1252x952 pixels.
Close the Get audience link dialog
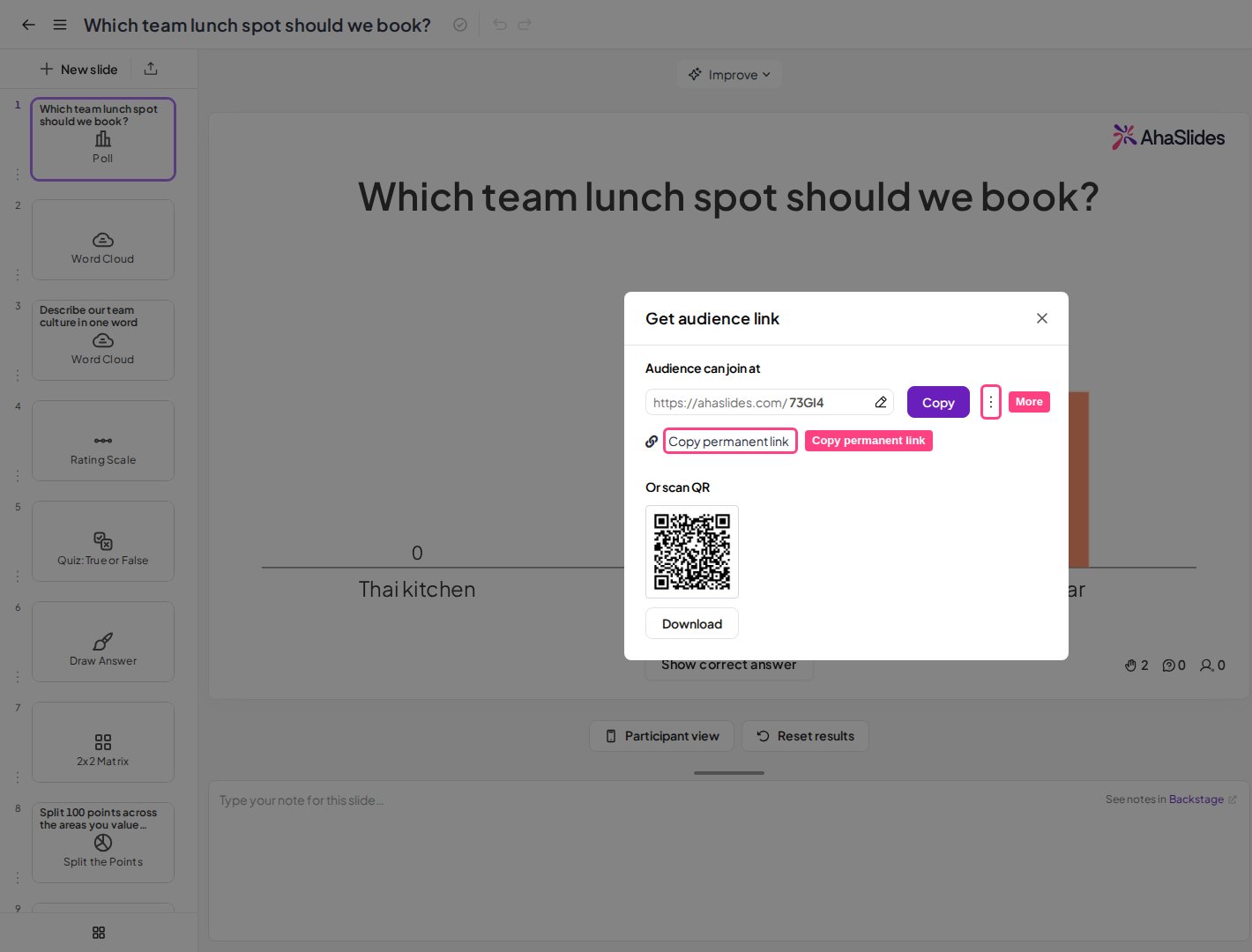click(1042, 318)
